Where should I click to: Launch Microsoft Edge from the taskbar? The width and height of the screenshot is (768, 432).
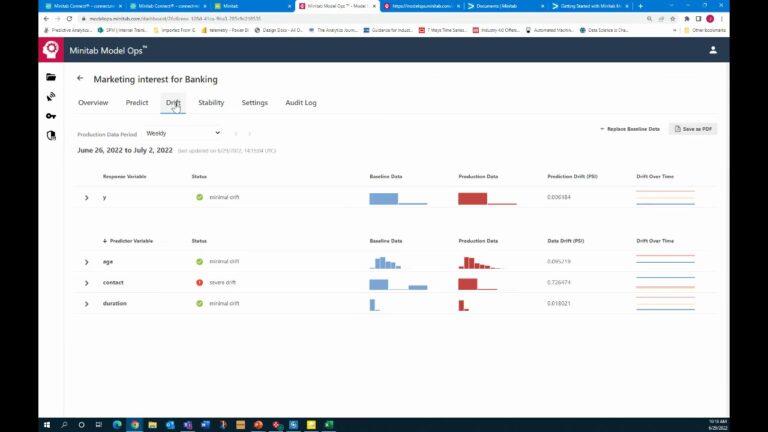pos(117,425)
